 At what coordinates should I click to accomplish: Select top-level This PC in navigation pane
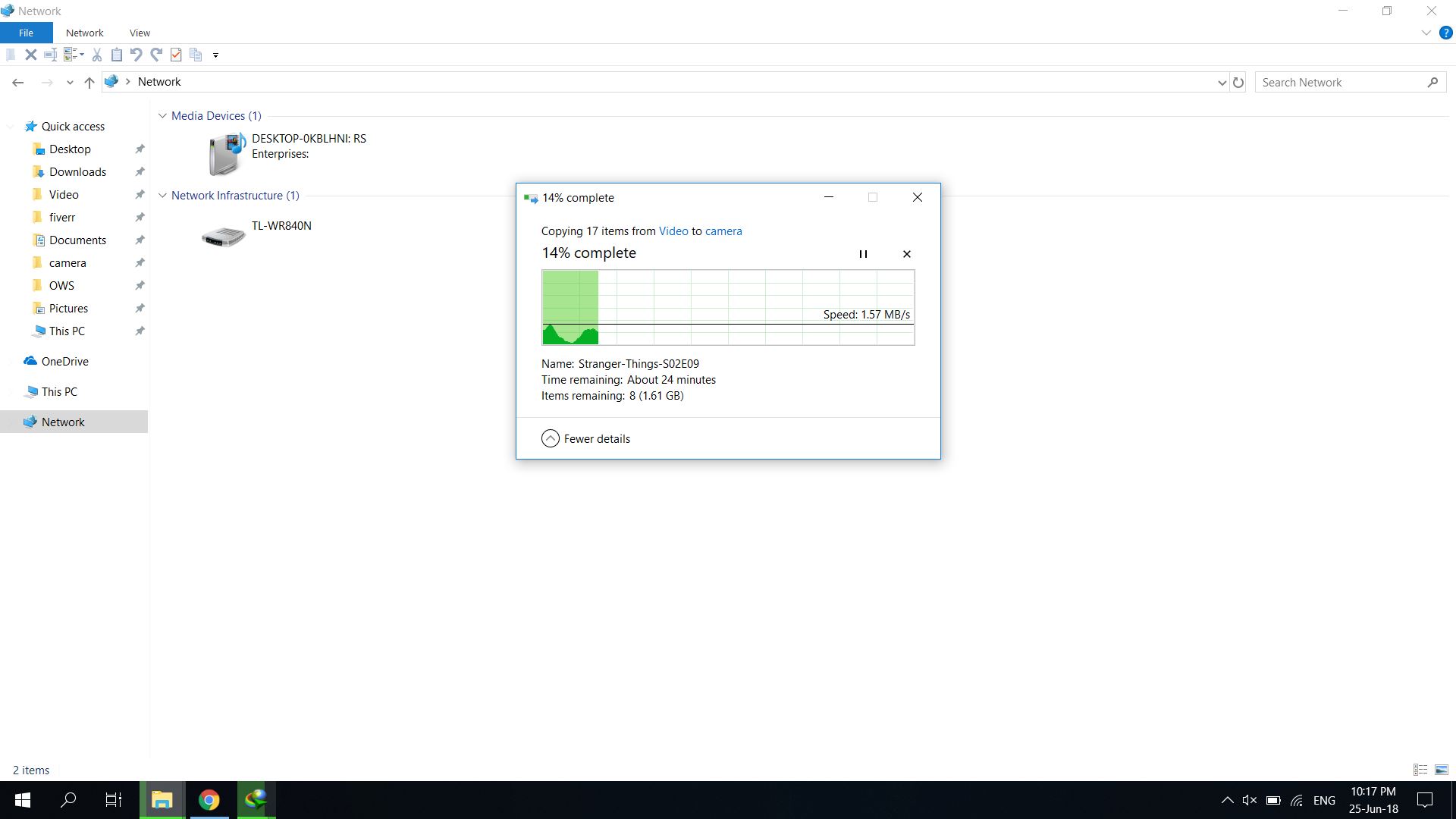59,392
